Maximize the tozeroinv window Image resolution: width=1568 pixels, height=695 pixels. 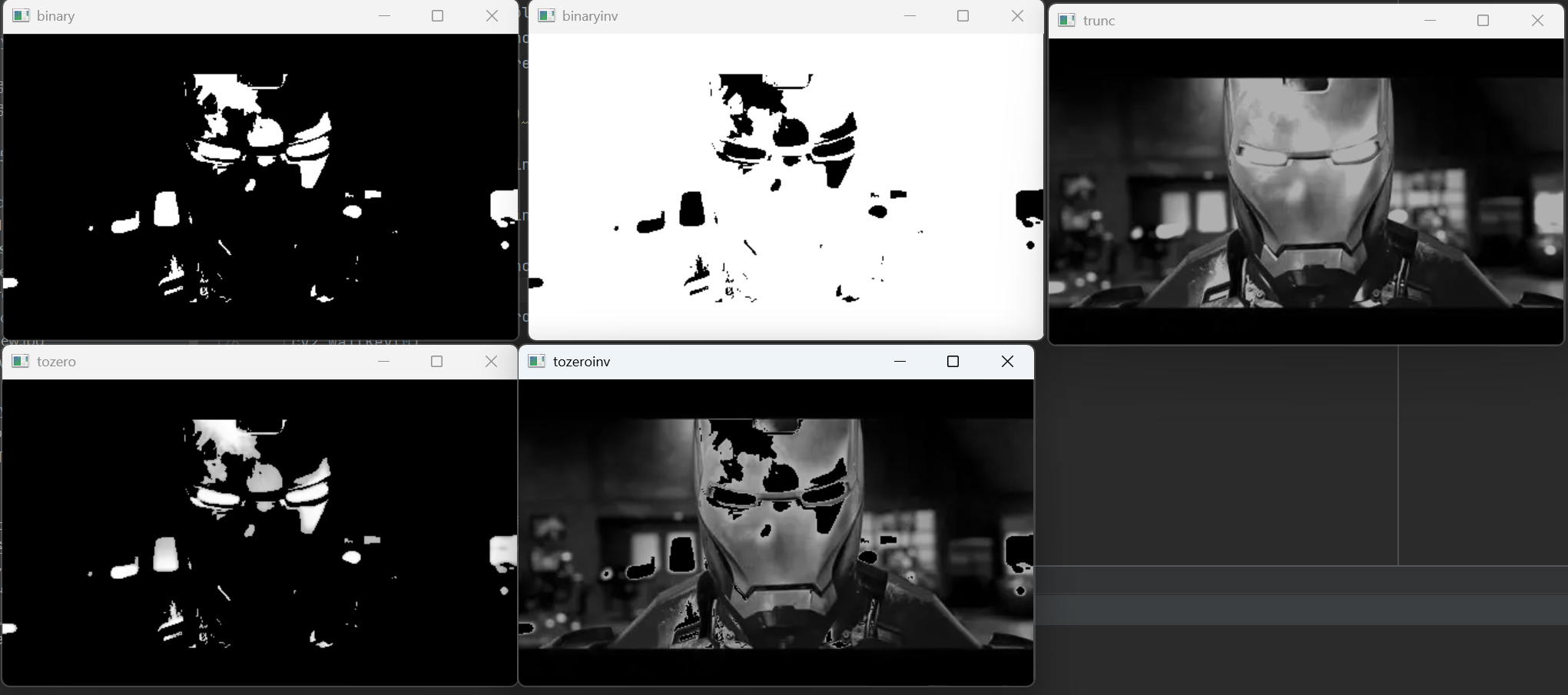click(x=953, y=362)
